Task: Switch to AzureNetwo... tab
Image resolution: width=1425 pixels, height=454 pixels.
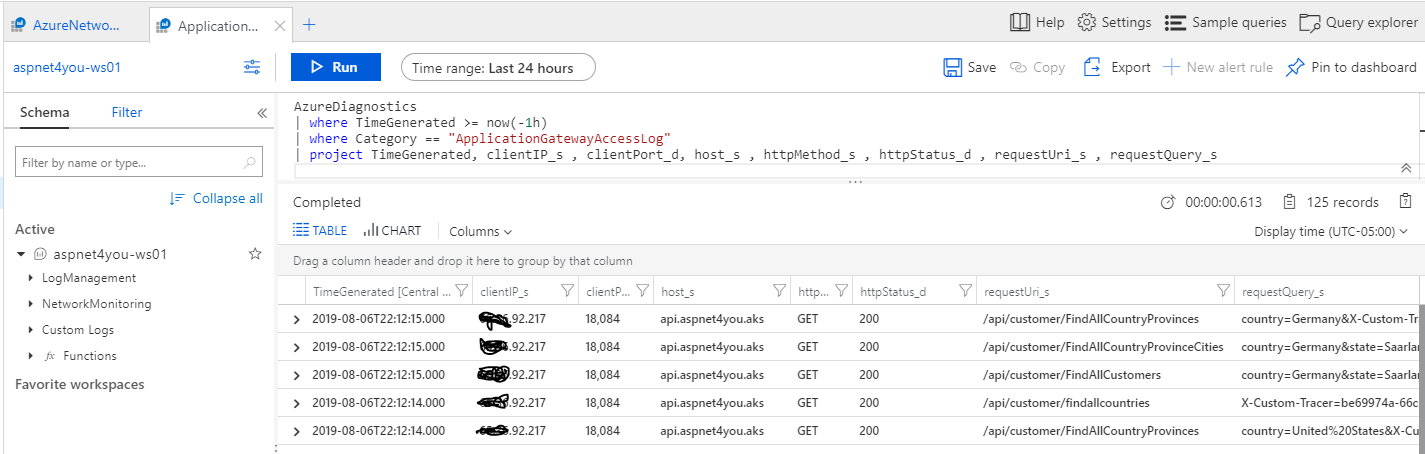Action: (x=74, y=25)
